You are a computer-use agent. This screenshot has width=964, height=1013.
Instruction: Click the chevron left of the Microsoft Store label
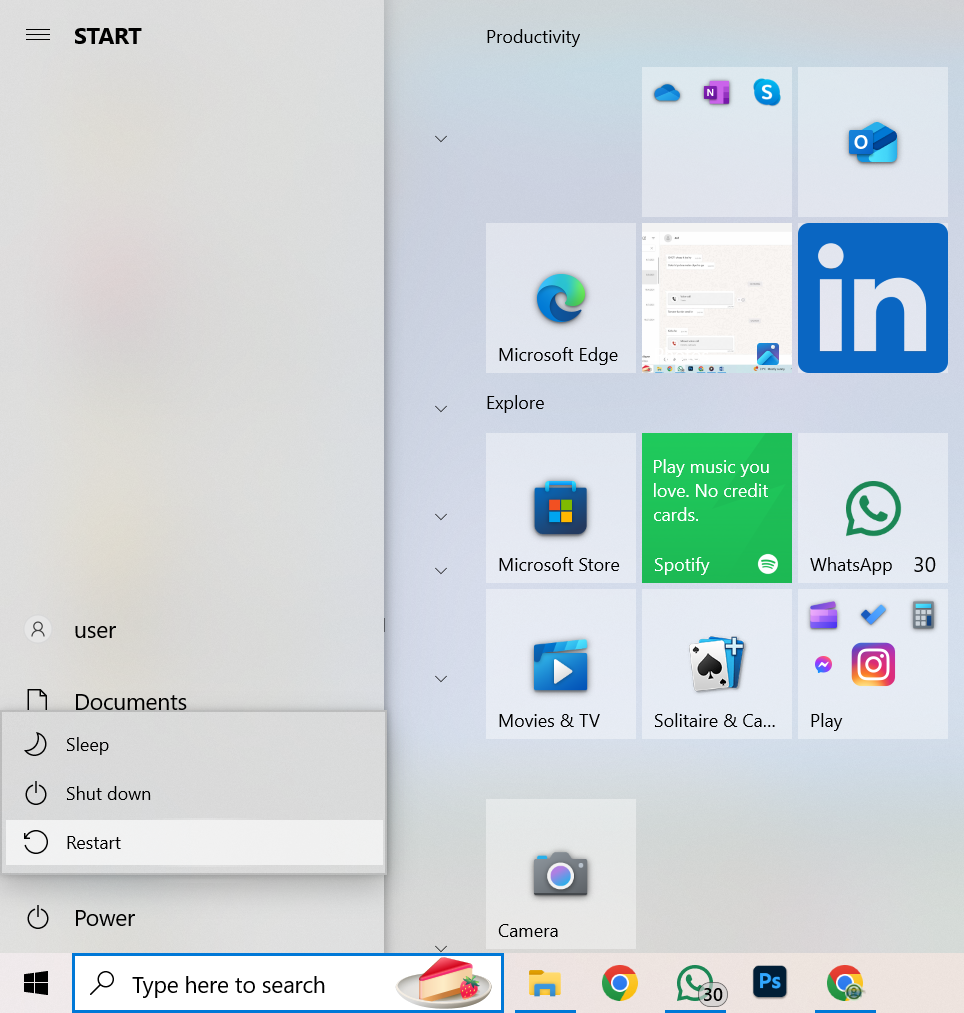[x=441, y=571]
